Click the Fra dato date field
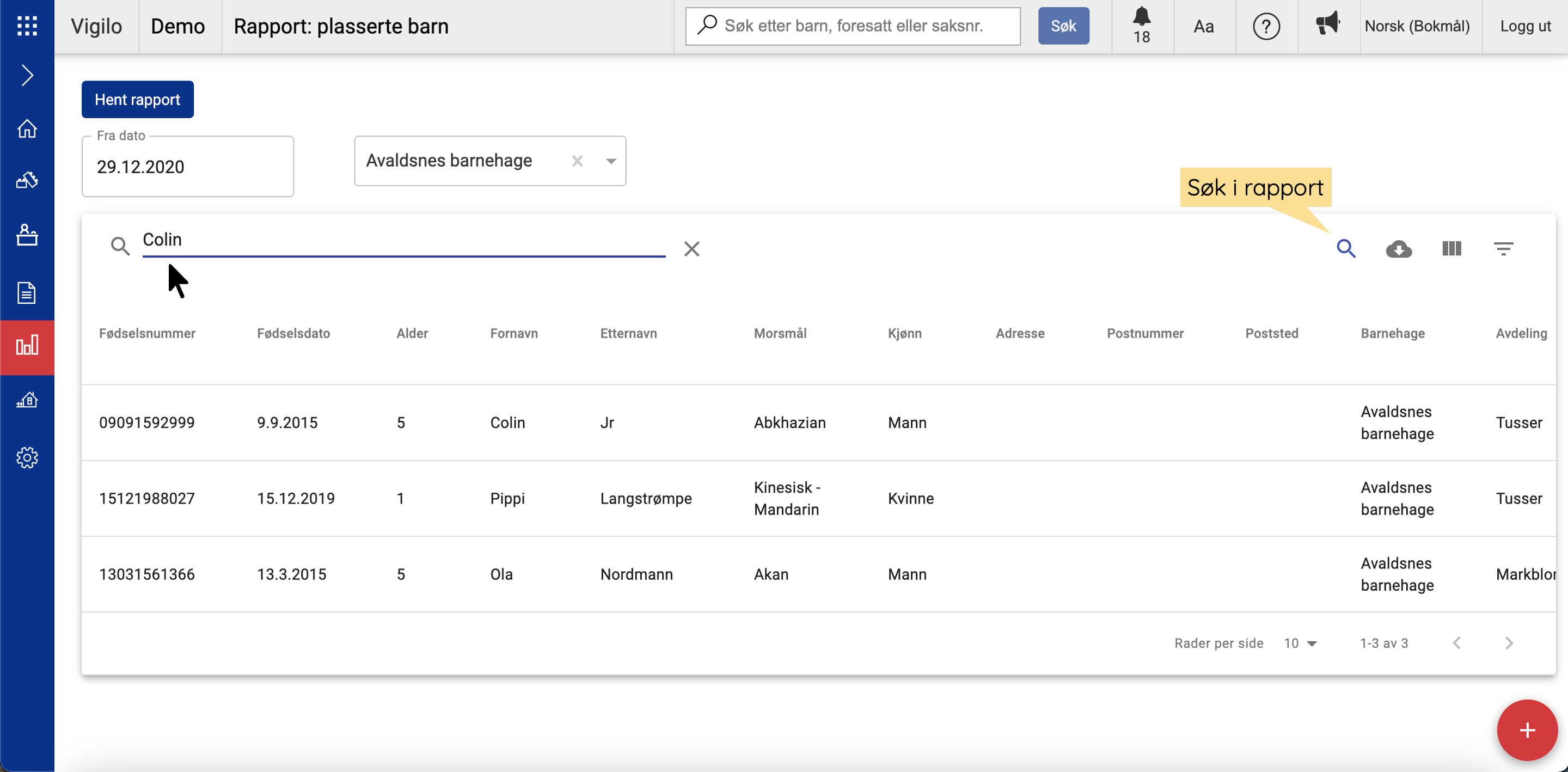The width and height of the screenshot is (1568, 772). (x=187, y=166)
